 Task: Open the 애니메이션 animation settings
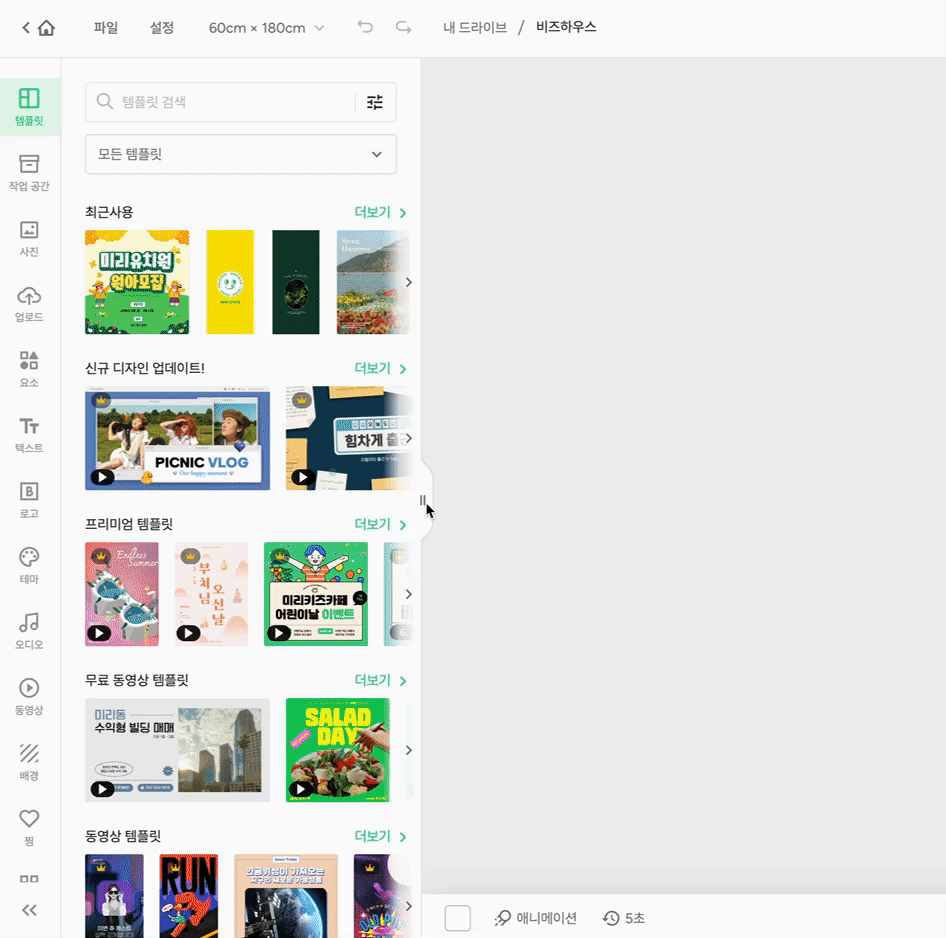pyautogui.click(x=535, y=917)
